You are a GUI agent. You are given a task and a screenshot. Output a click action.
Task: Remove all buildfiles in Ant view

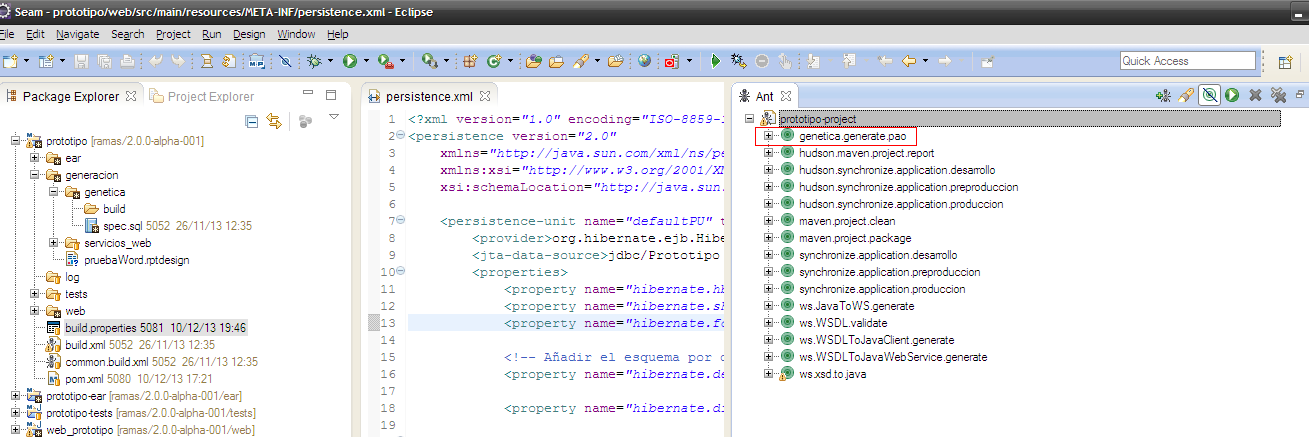point(1278,96)
